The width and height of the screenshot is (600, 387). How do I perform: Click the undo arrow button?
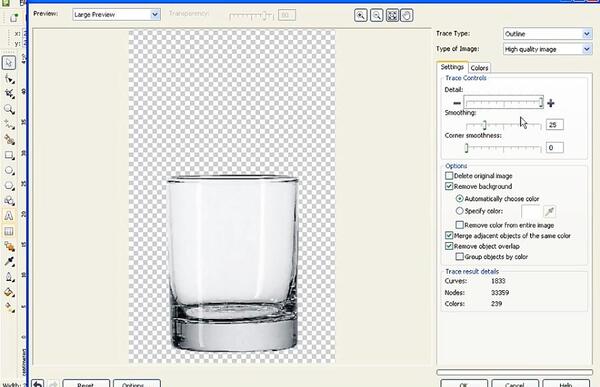[x=38, y=383]
